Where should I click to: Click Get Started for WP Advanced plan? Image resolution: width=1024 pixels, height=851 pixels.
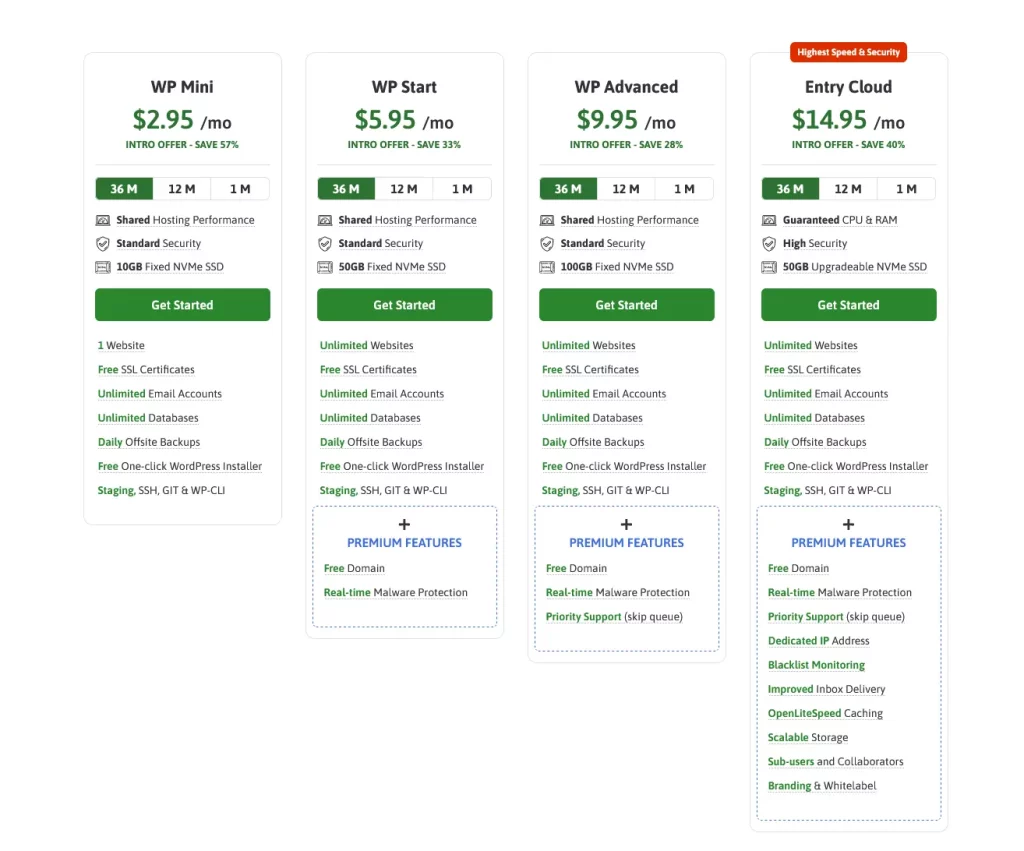pyautogui.click(x=626, y=305)
